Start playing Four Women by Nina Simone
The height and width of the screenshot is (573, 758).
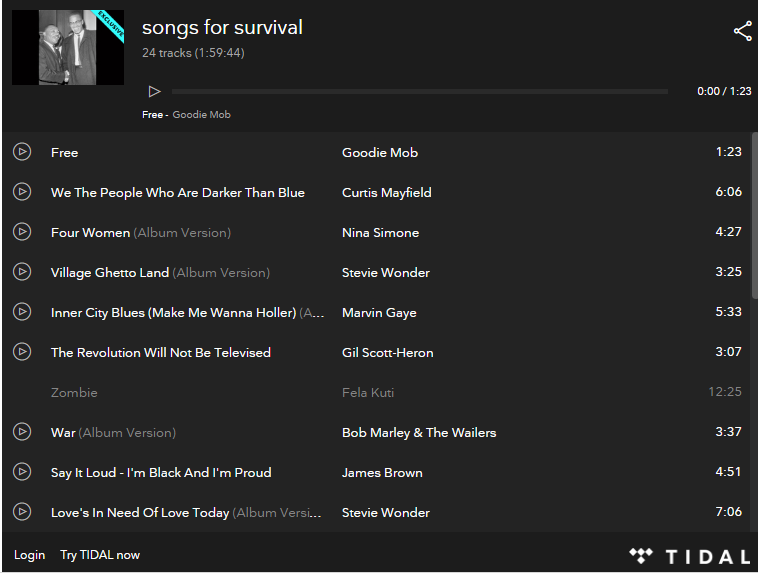point(22,232)
